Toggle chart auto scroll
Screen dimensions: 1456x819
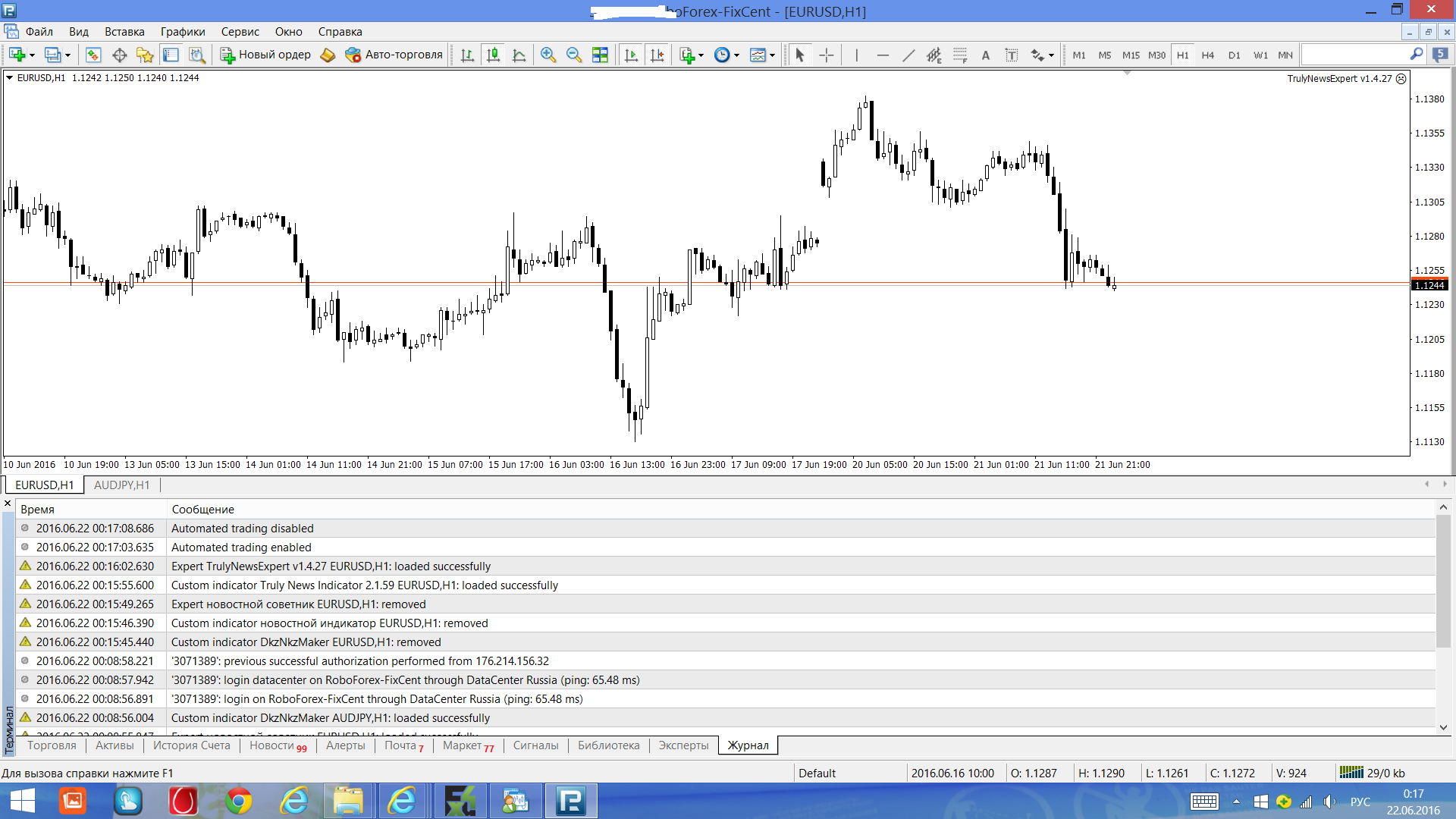631,55
